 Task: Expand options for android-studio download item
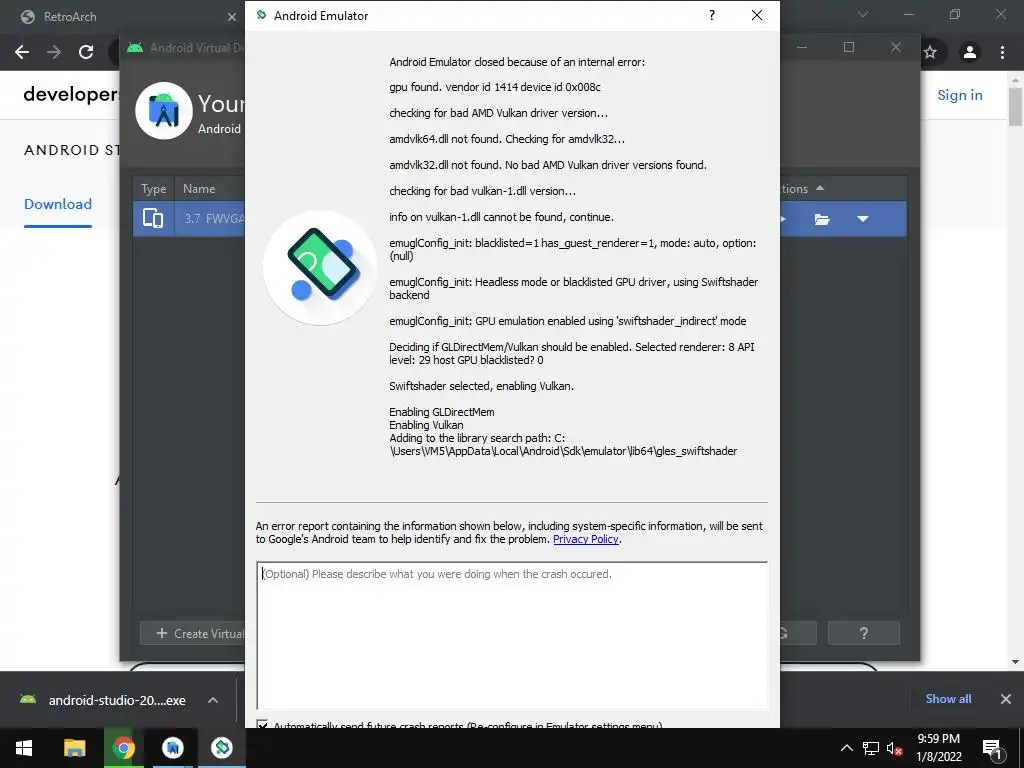[x=213, y=700]
